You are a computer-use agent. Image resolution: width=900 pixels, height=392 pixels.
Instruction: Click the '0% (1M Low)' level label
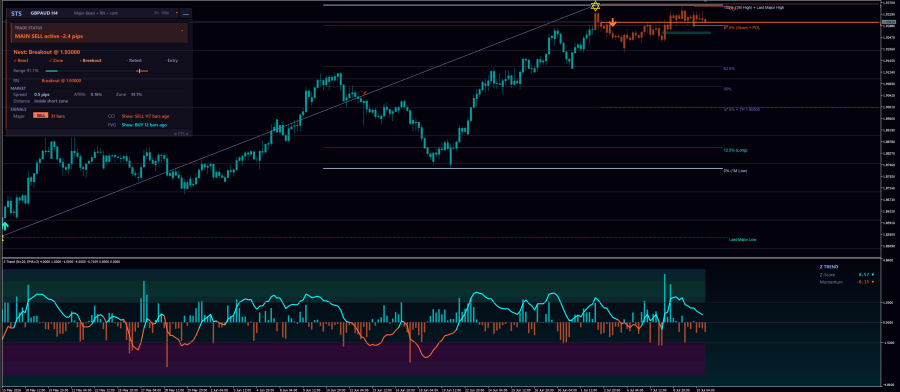[735, 171]
